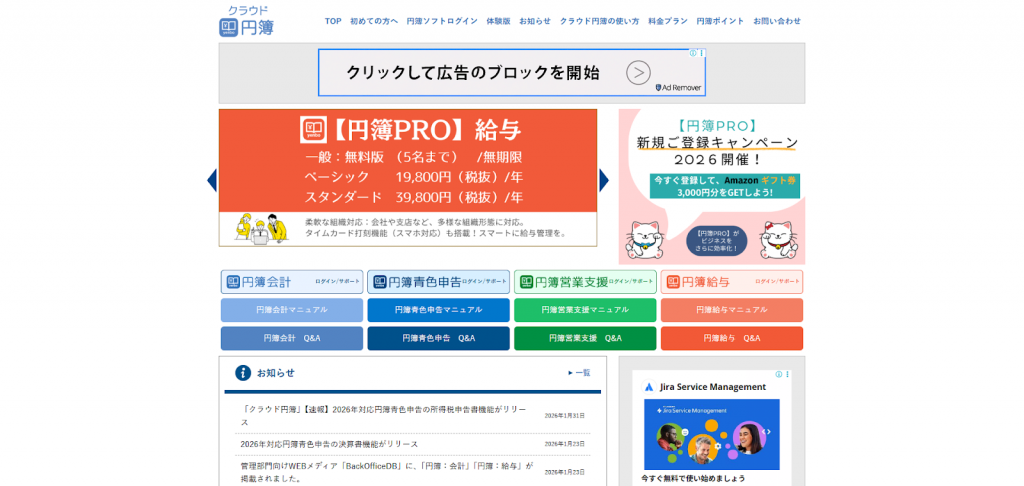Click the 円簿 icon in 円簿PRO給与 slide title
The width and height of the screenshot is (1024, 486).
313,129
